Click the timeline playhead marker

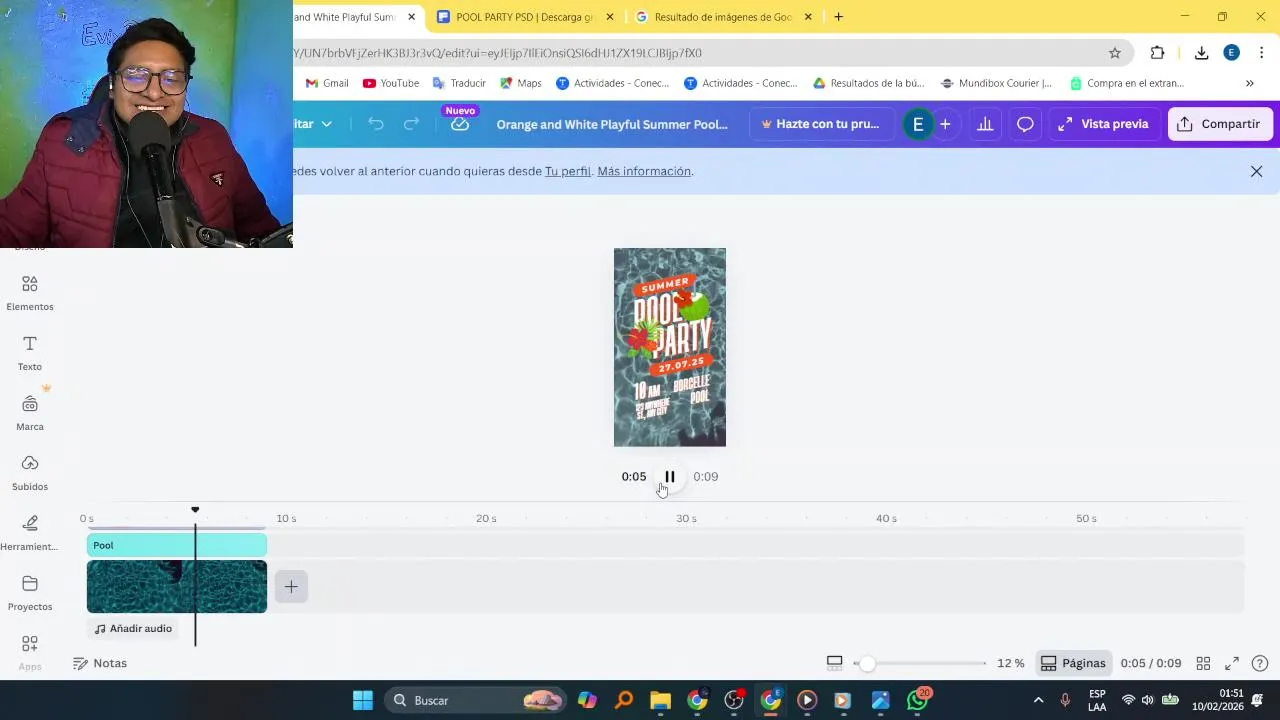pos(195,510)
